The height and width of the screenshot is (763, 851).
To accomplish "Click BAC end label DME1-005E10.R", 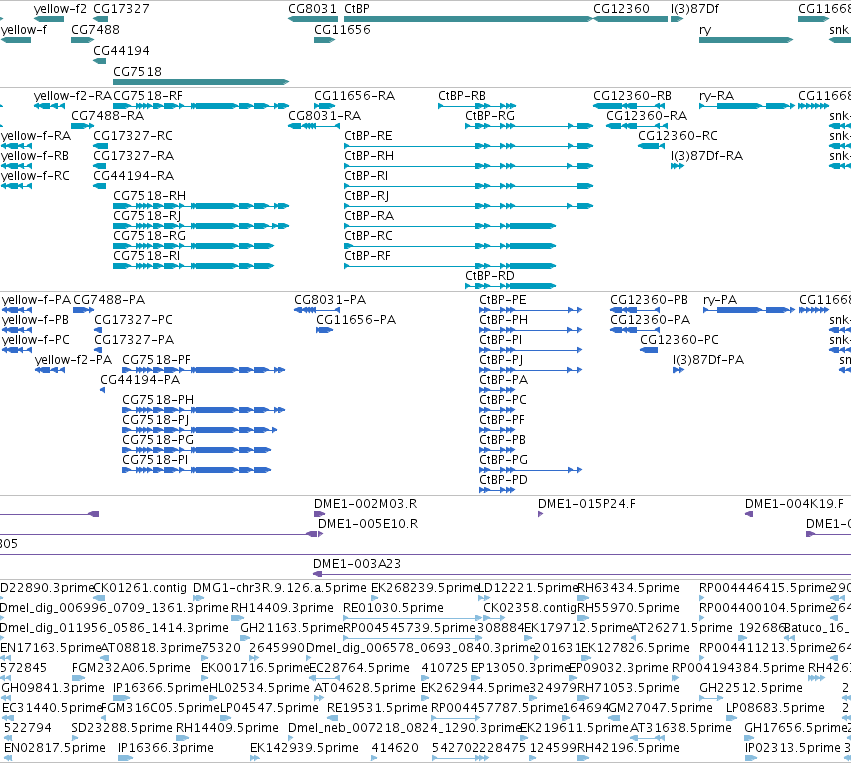I will (x=368, y=524).
